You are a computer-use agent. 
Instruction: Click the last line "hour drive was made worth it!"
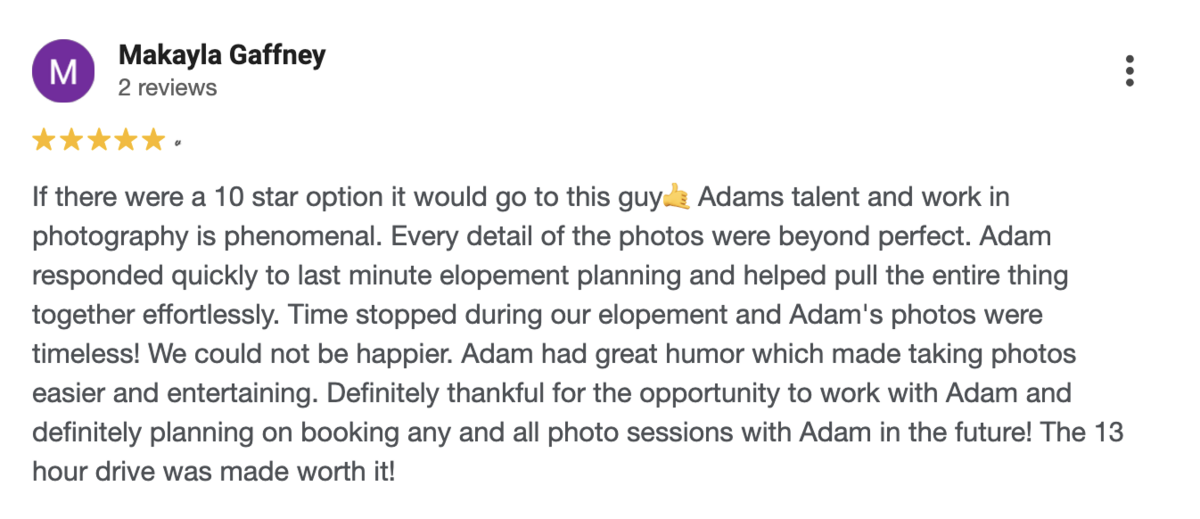click(214, 471)
